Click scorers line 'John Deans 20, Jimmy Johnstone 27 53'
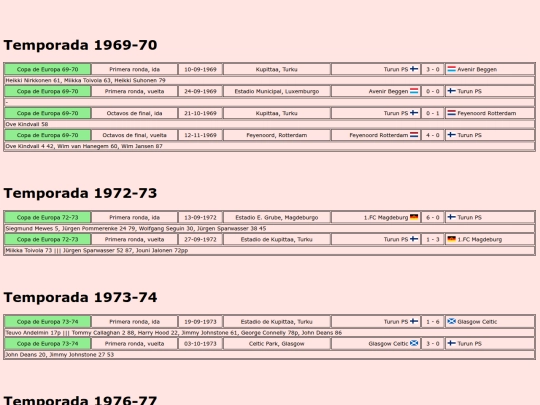Screen dimensions: 540x405 (x=270, y=354)
